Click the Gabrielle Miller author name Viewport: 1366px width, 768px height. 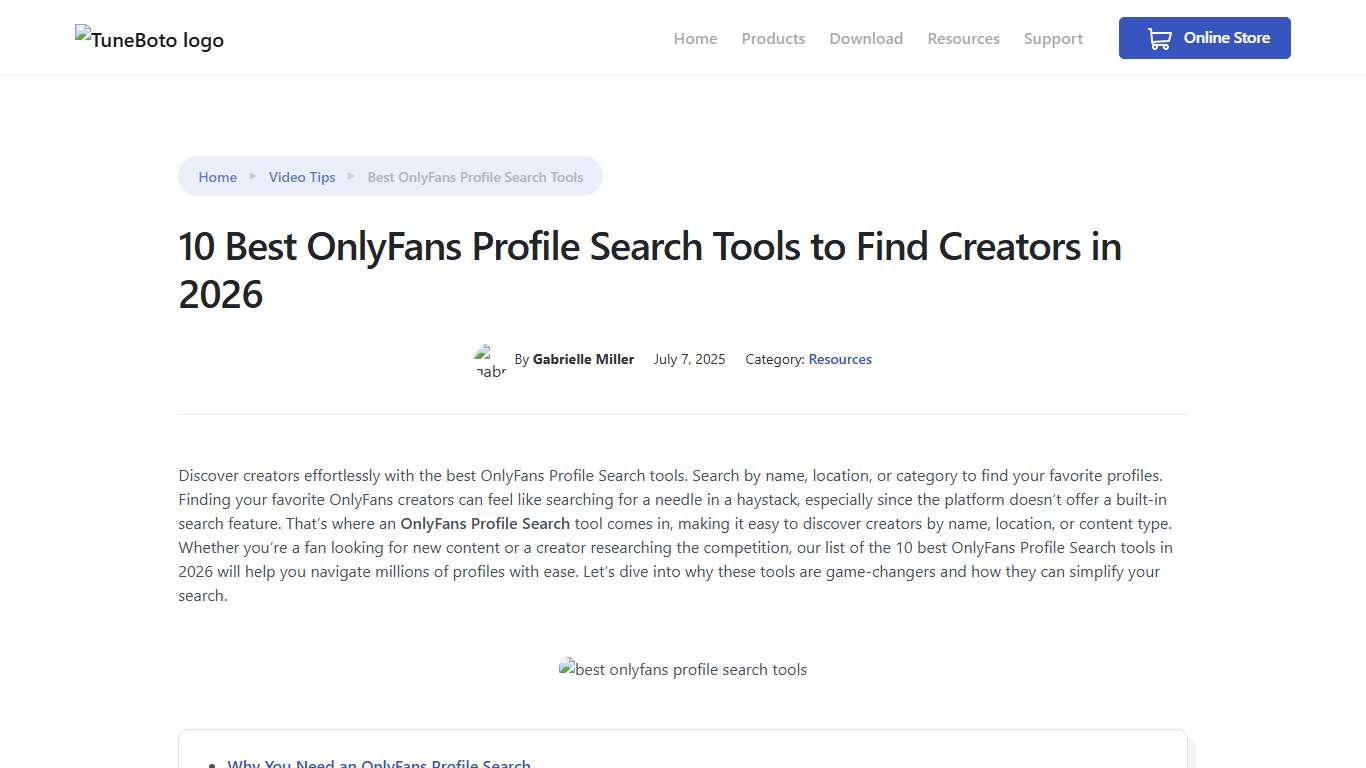coord(583,359)
